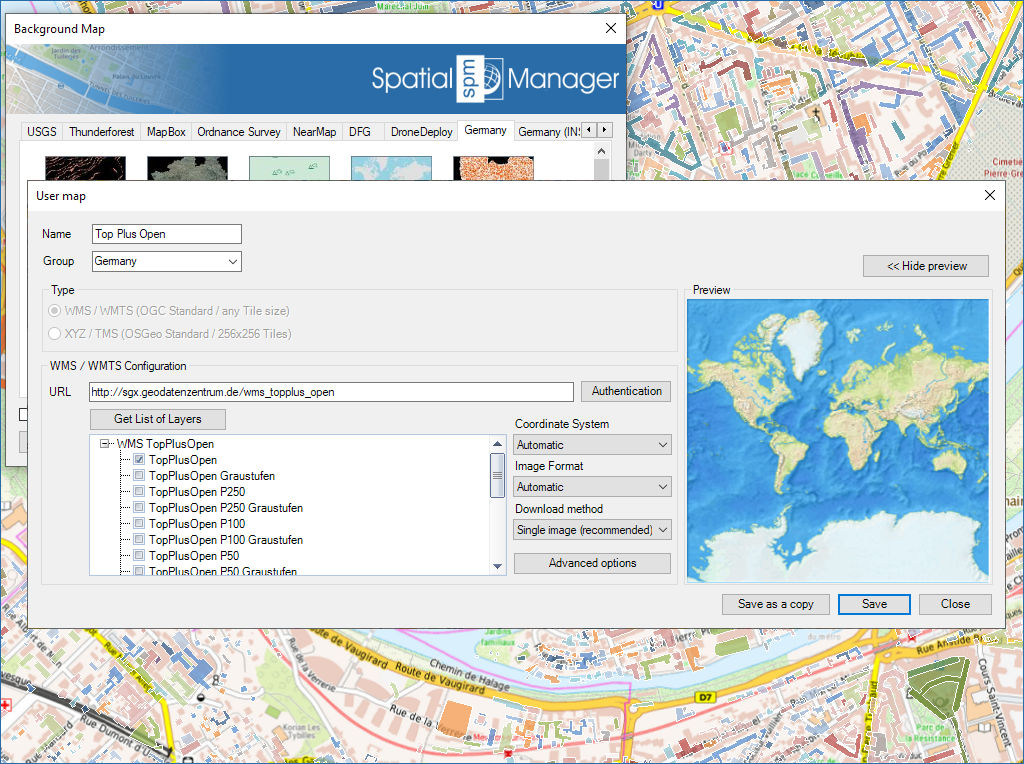Click the WMS URL input field
Image resolution: width=1024 pixels, height=764 pixels.
331,392
